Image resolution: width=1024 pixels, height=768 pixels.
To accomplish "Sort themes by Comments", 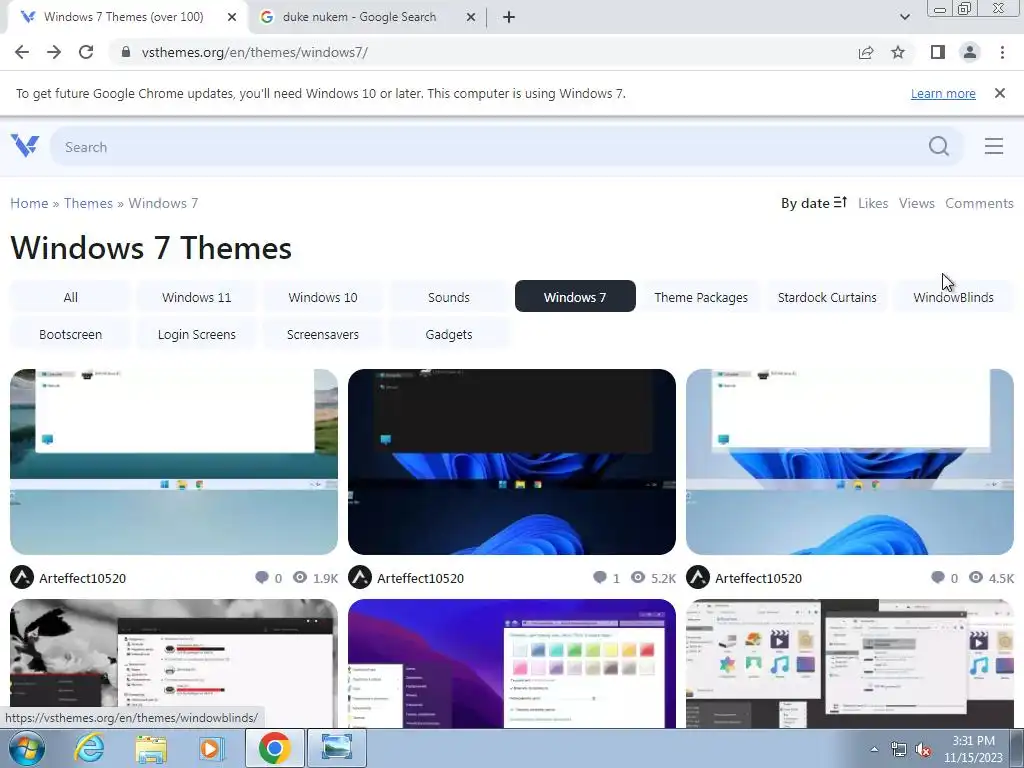I will tap(979, 203).
